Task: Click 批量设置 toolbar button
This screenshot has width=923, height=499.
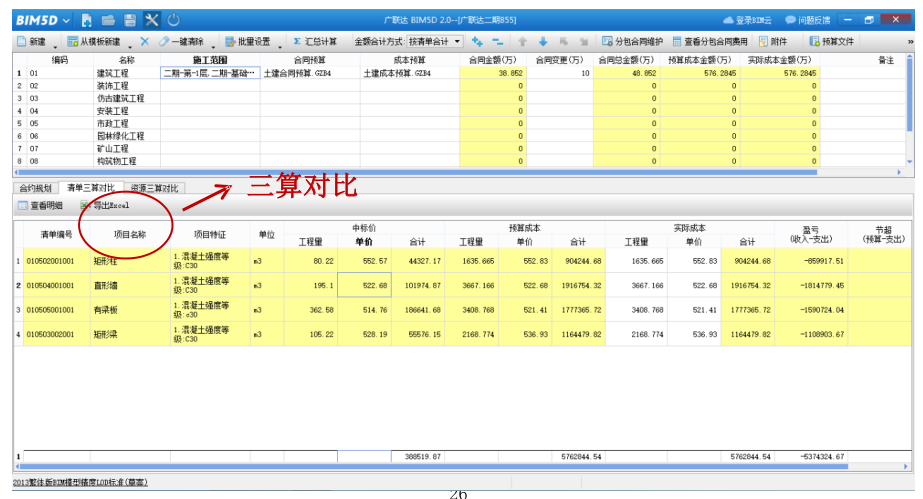Action: tap(248, 41)
